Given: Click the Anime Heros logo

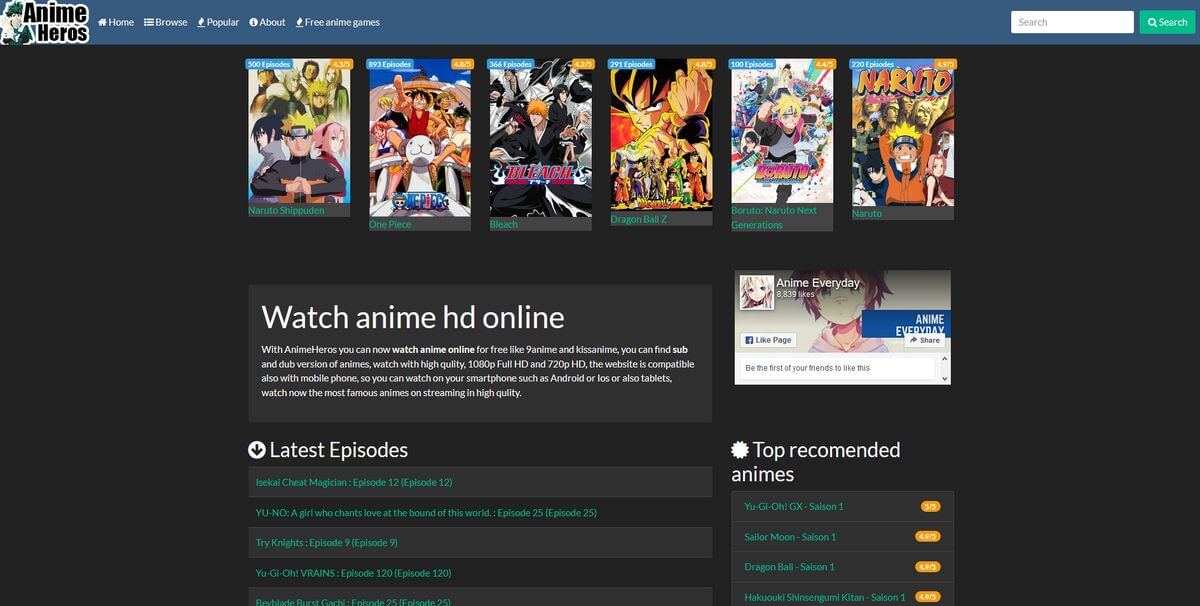Looking at the screenshot, I should pyautogui.click(x=45, y=22).
